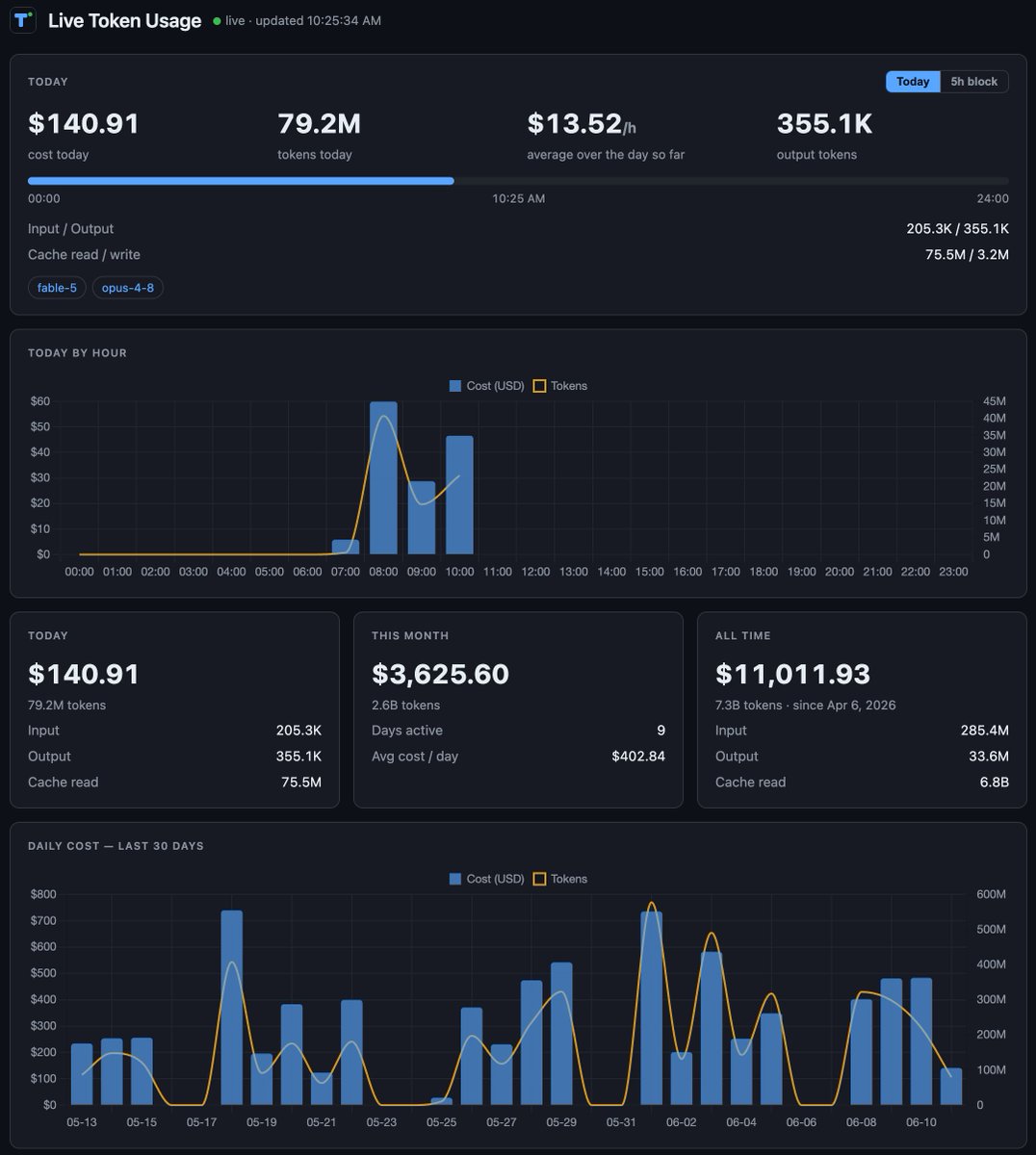The width and height of the screenshot is (1036, 1155).
Task: Switch to the Today view tab
Action: [913, 82]
